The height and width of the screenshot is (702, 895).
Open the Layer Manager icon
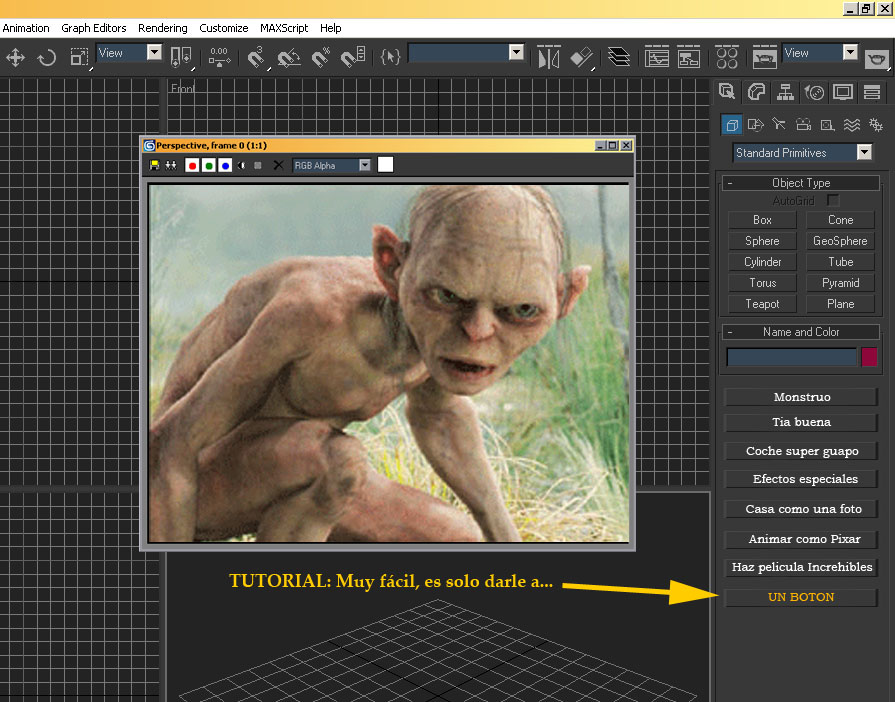click(x=619, y=57)
